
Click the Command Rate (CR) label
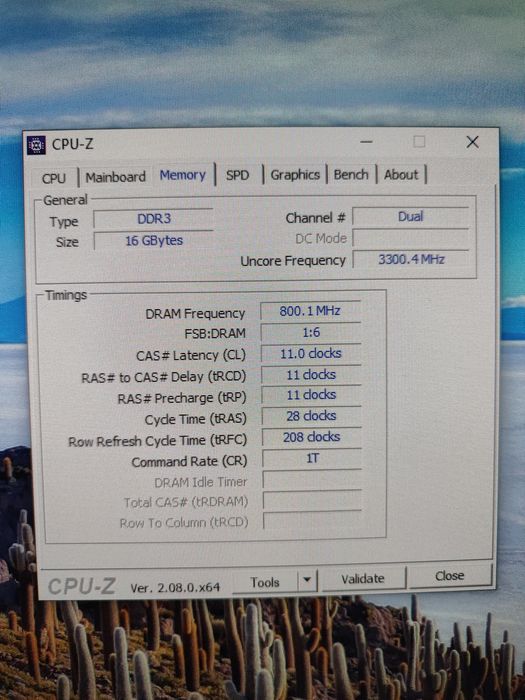189,461
